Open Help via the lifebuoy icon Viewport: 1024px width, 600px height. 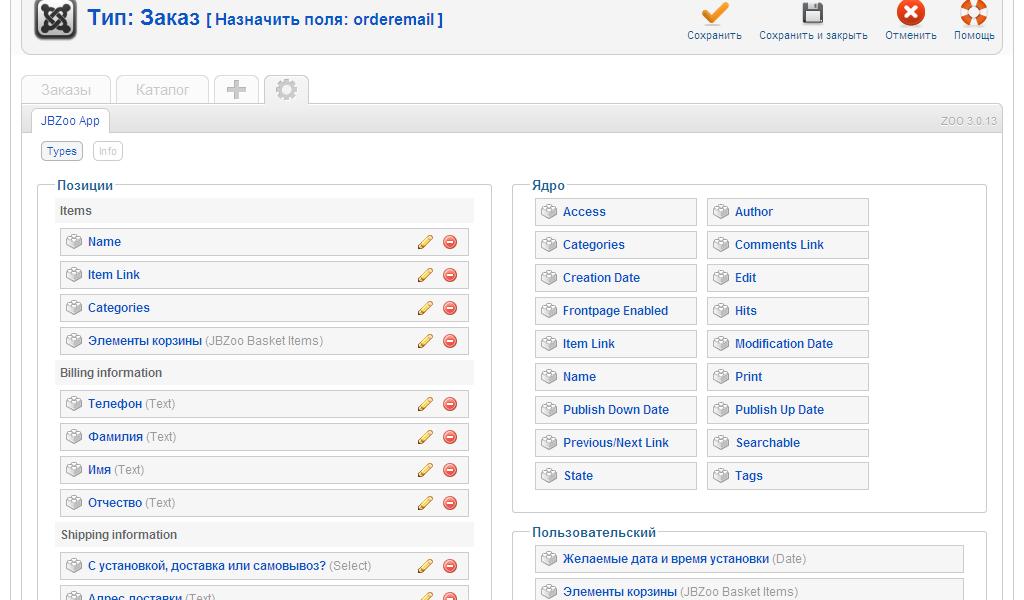973,14
